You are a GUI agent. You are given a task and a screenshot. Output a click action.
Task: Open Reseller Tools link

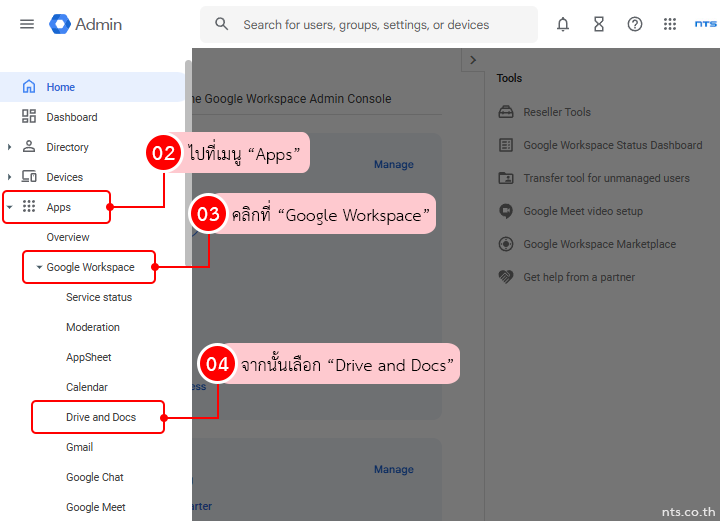pyautogui.click(x=557, y=112)
